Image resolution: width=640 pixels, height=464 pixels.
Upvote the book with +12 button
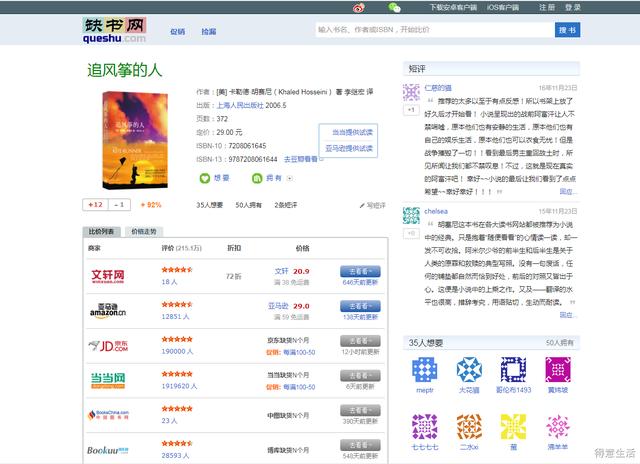96,204
